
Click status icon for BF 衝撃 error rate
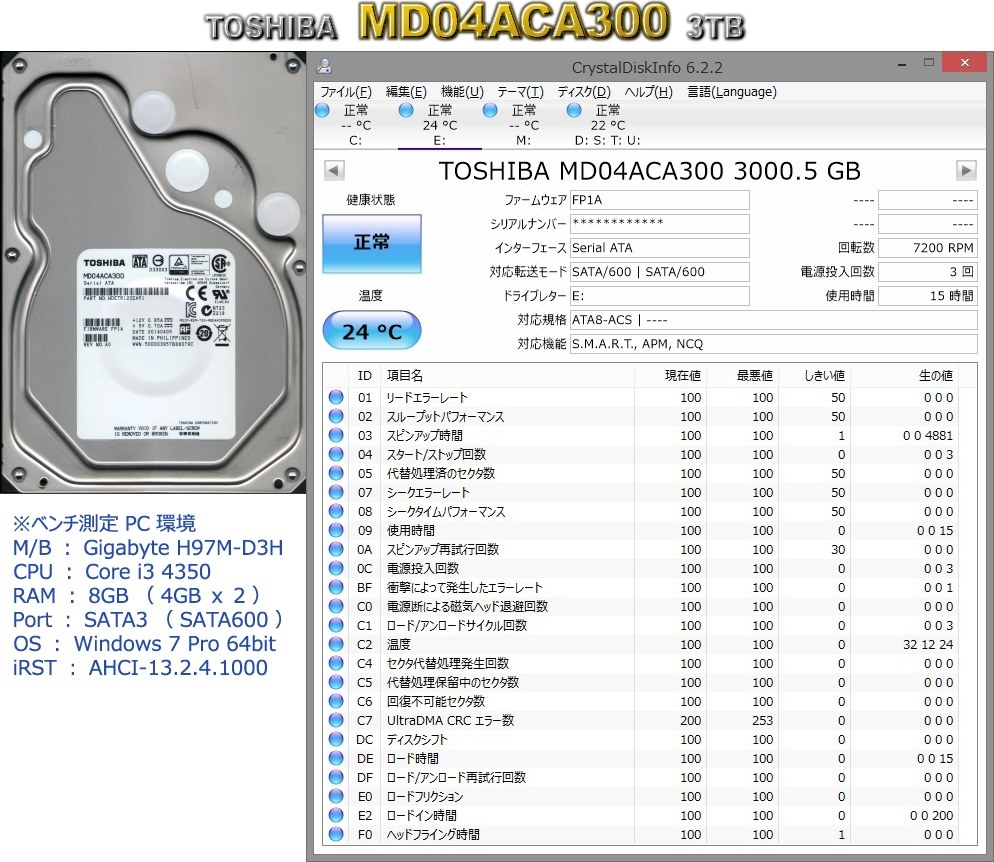coord(336,588)
